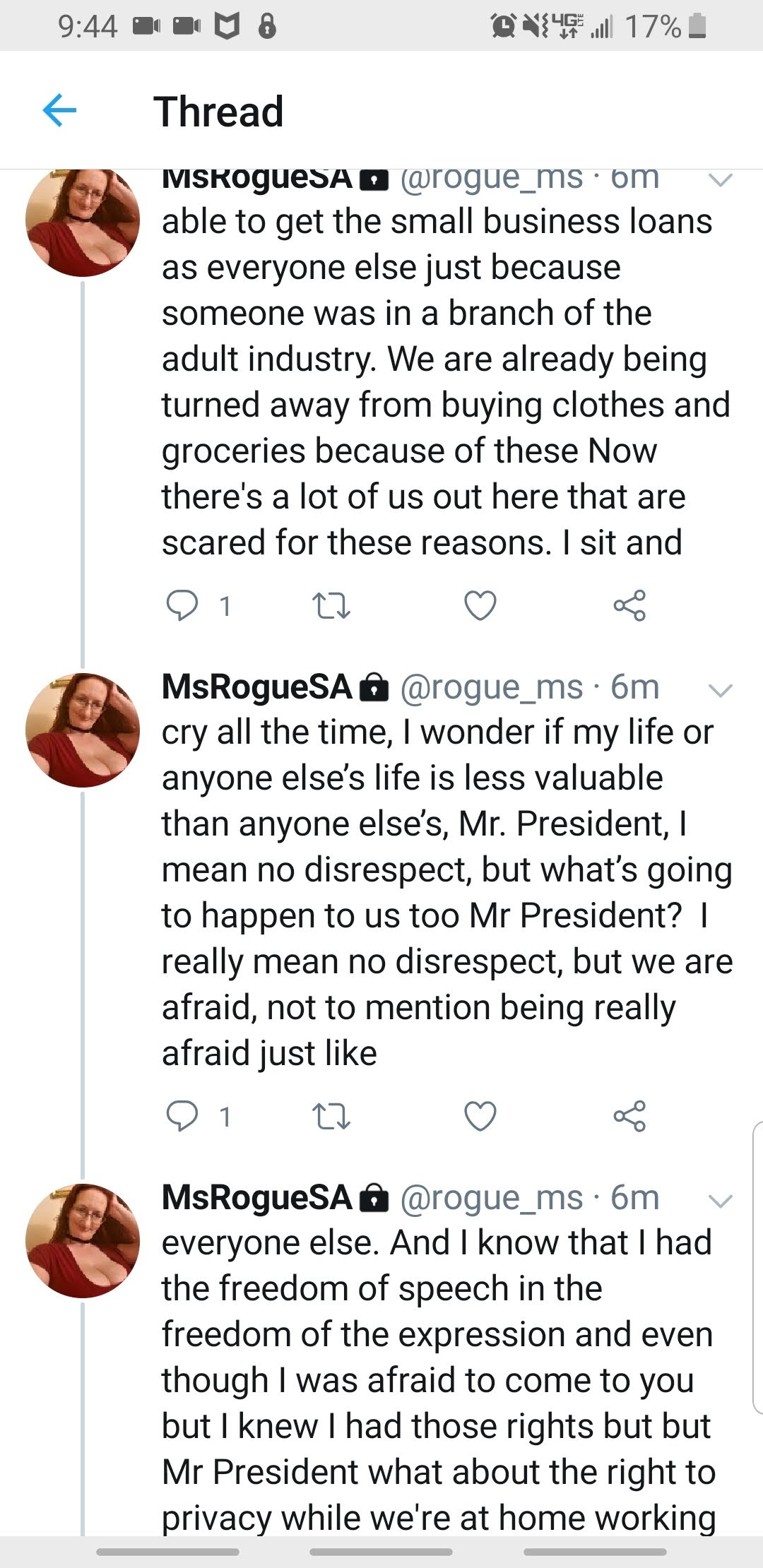Image resolution: width=763 pixels, height=1568 pixels.
Task: Expand the chevron menu on the third tweet
Action: point(720,1201)
